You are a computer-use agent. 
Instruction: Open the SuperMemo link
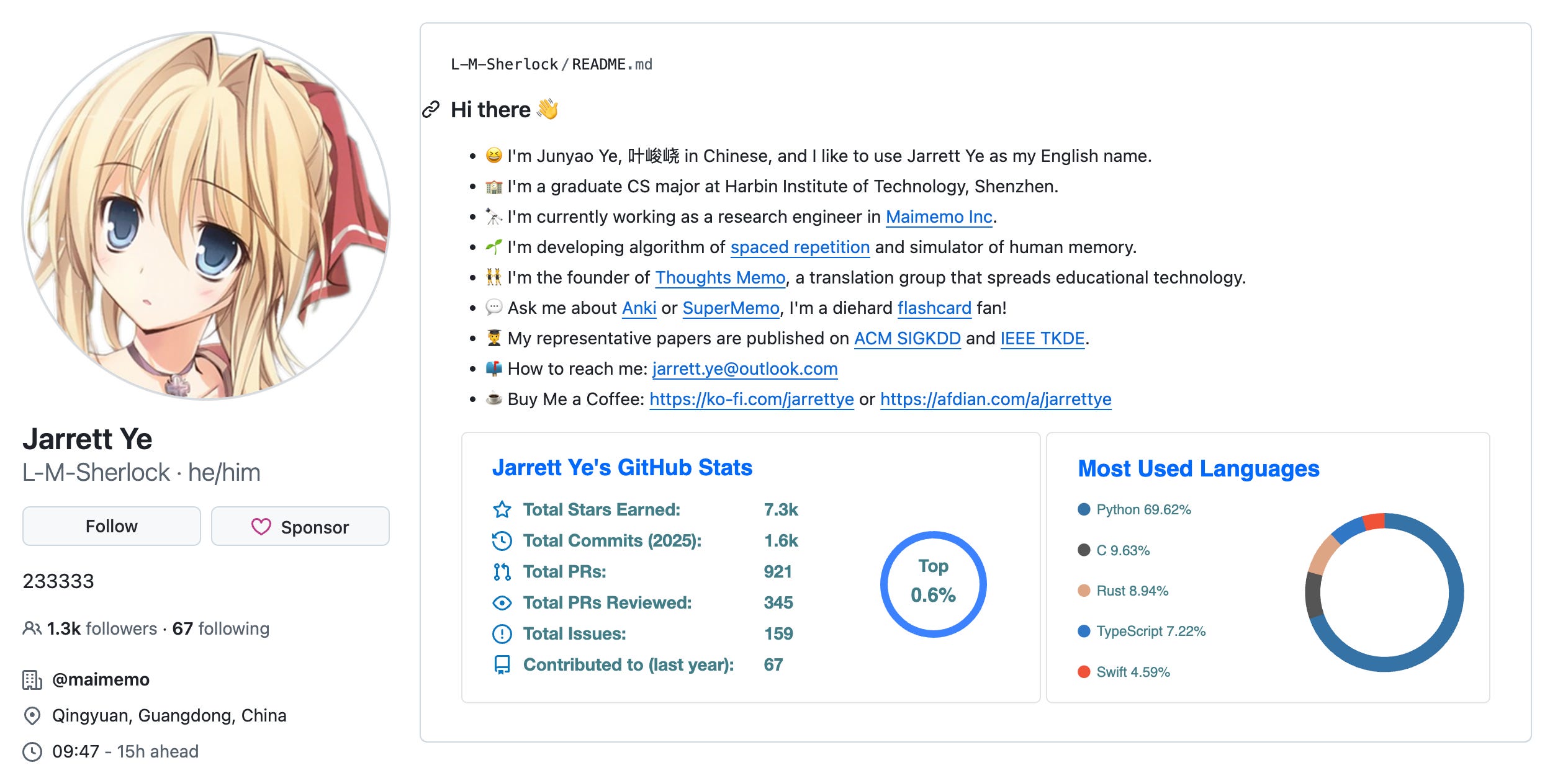coord(731,308)
